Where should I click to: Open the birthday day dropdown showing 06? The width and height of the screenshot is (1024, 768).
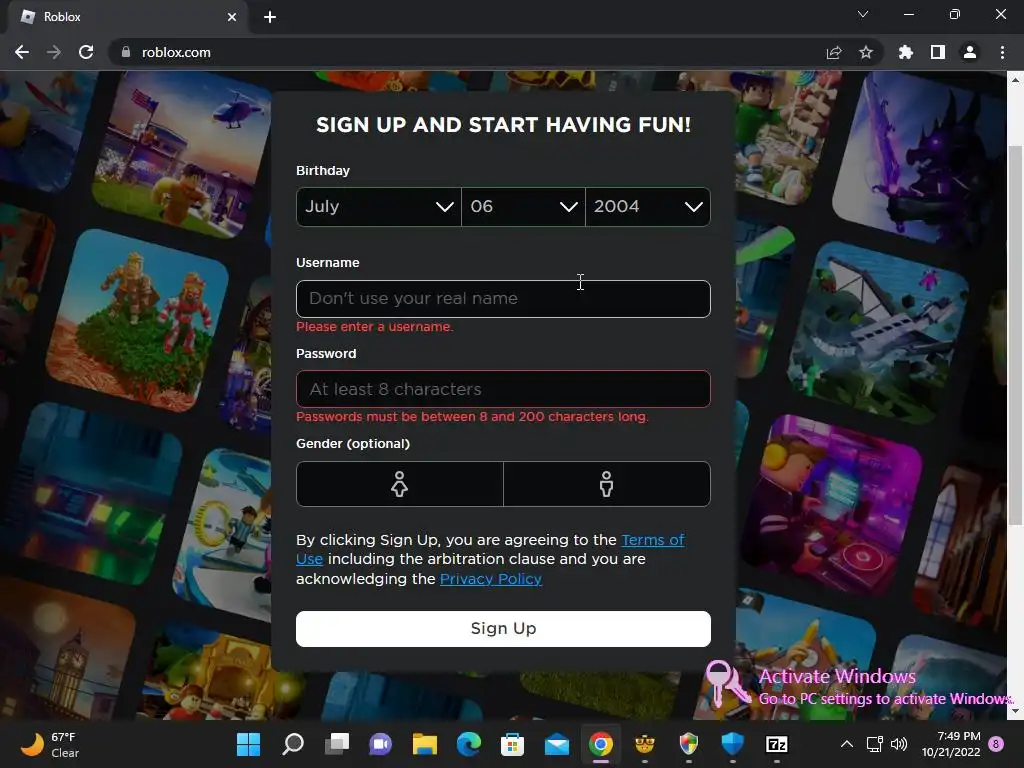pyautogui.click(x=523, y=207)
